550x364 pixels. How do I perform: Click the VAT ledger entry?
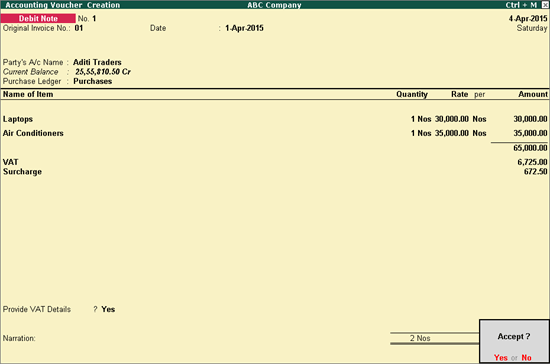tap(11, 162)
